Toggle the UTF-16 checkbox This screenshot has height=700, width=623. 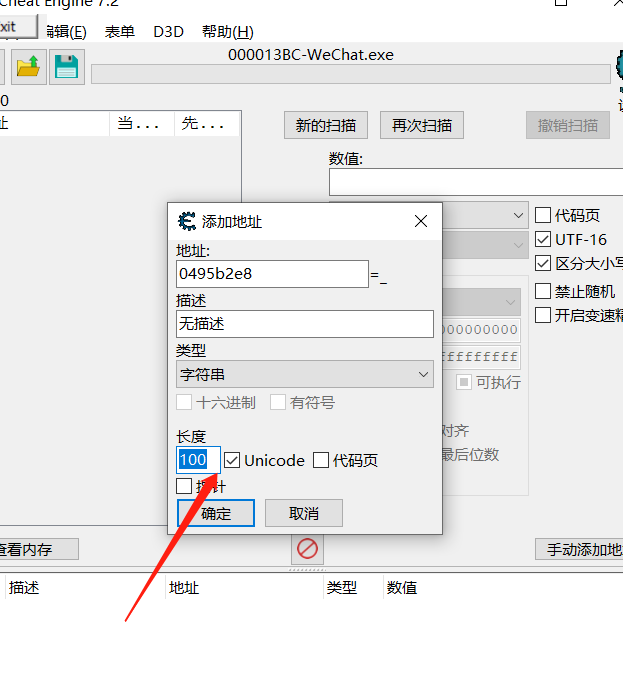(x=543, y=239)
